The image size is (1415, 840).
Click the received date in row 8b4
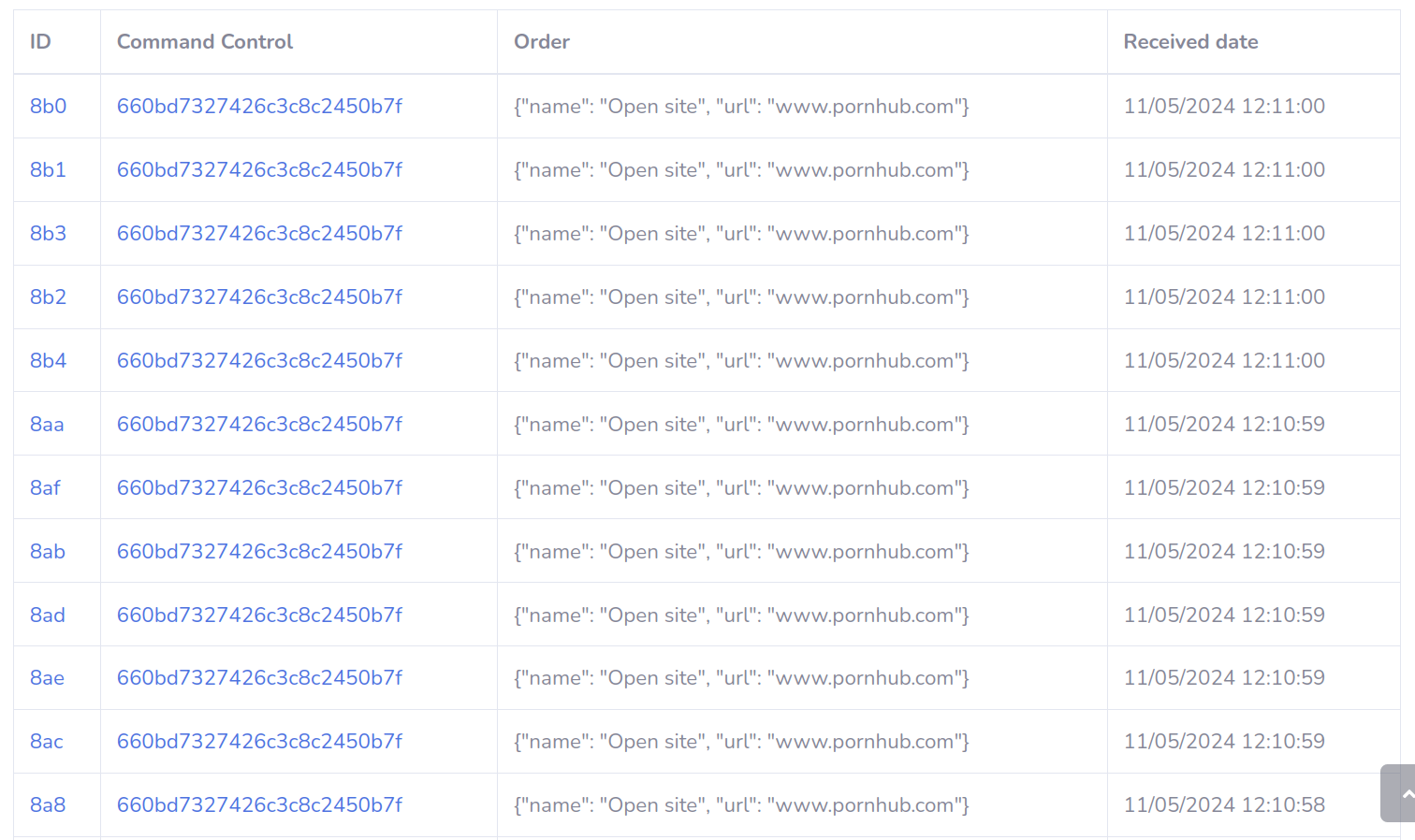tap(1224, 361)
